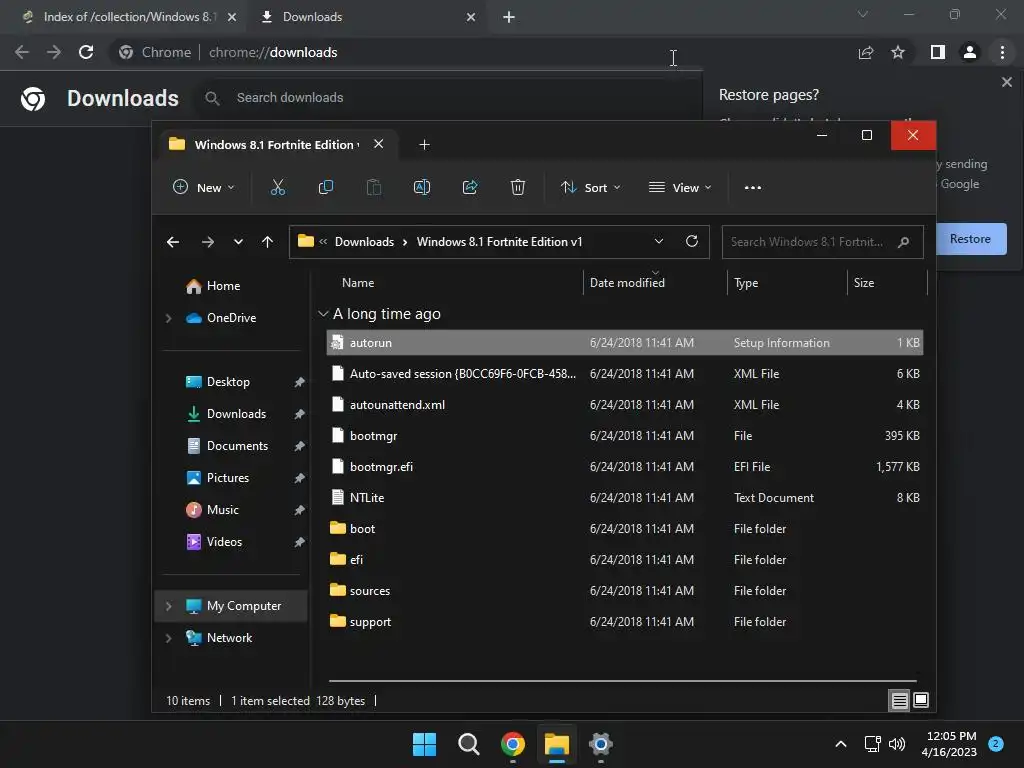Image resolution: width=1024 pixels, height=768 pixels.
Task: Sort by the Size column header
Action: (x=863, y=283)
